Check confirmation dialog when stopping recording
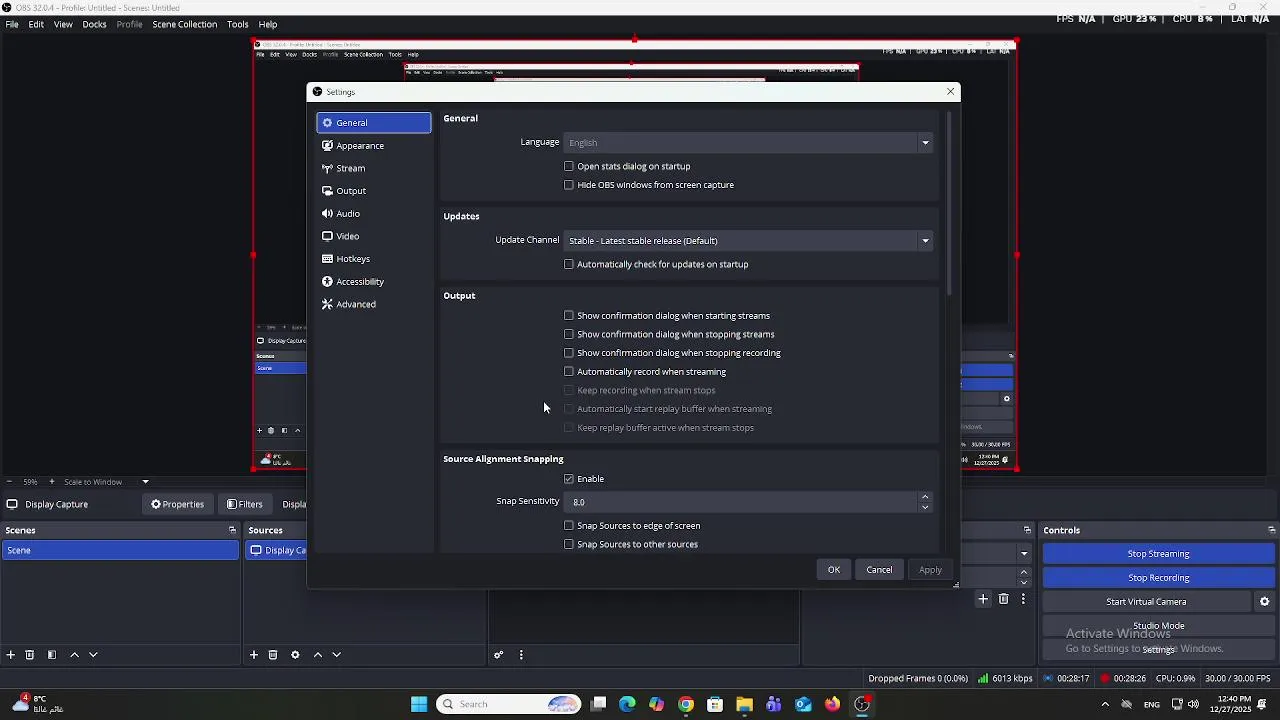1280x720 pixels. [569, 353]
